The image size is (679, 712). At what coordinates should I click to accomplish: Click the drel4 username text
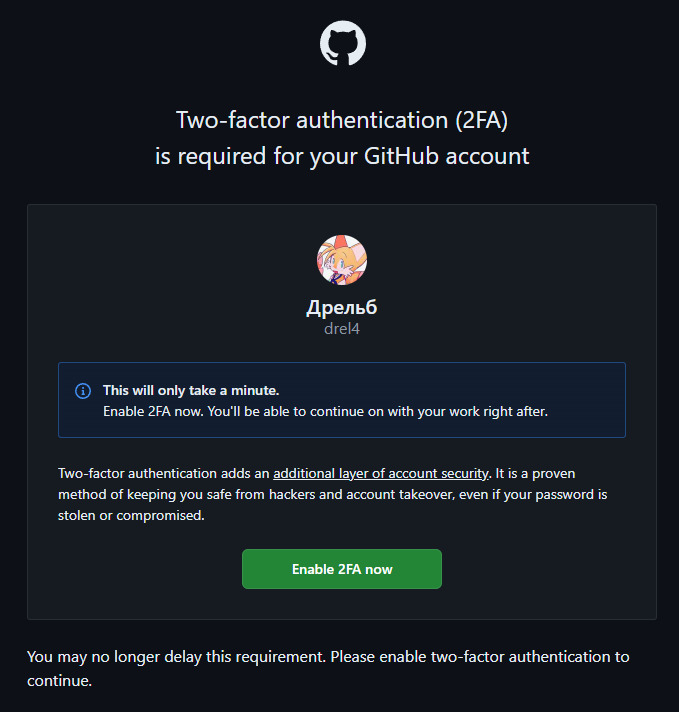pyautogui.click(x=342, y=328)
